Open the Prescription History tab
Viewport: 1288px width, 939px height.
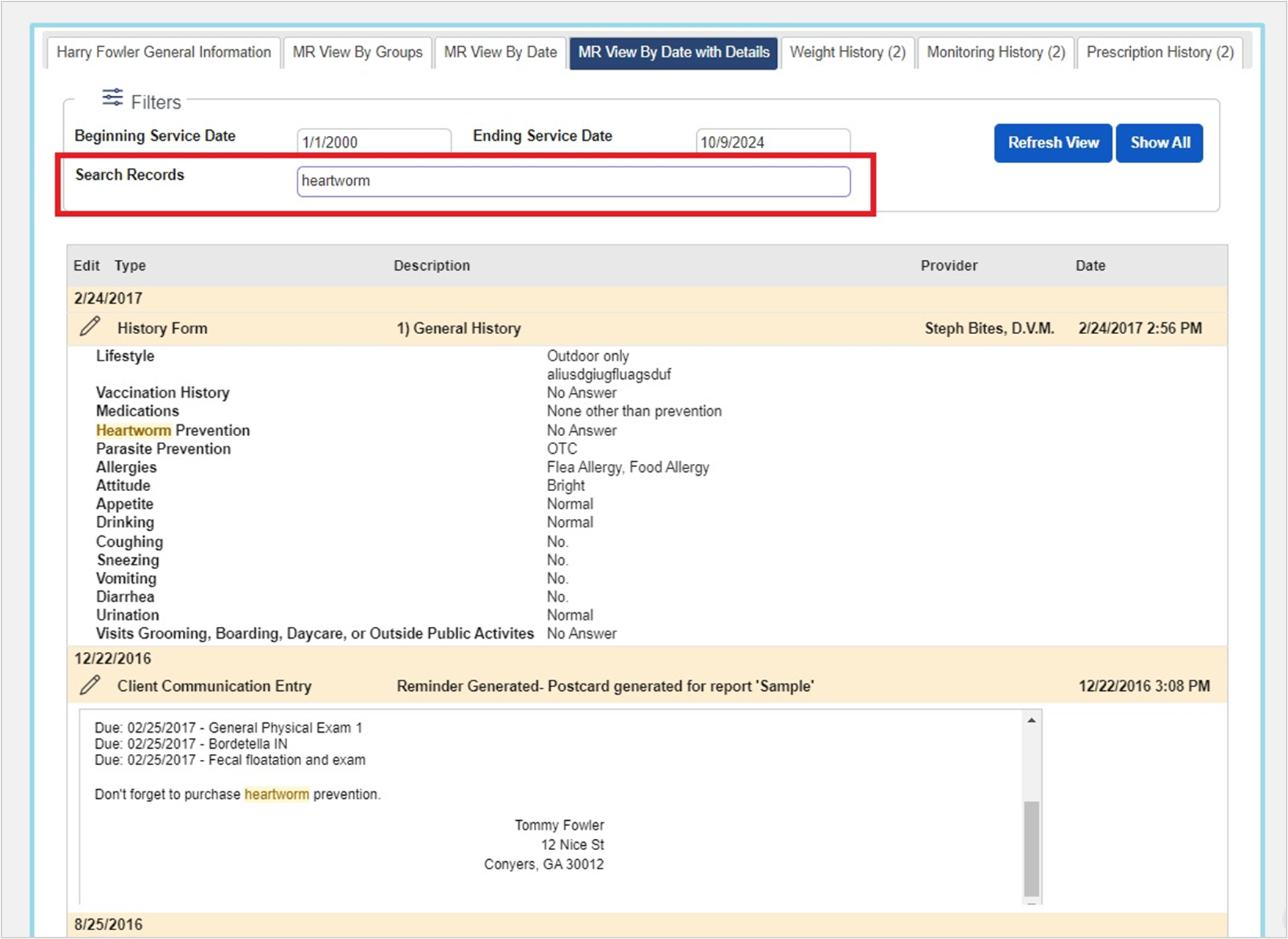[1160, 52]
